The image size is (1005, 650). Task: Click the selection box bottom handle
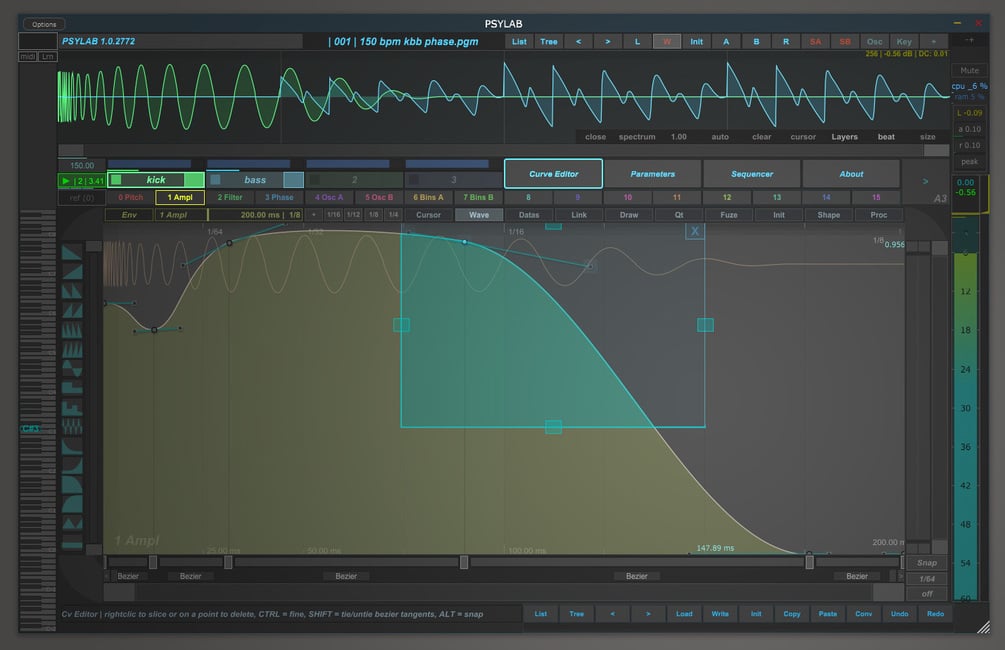[x=553, y=427]
